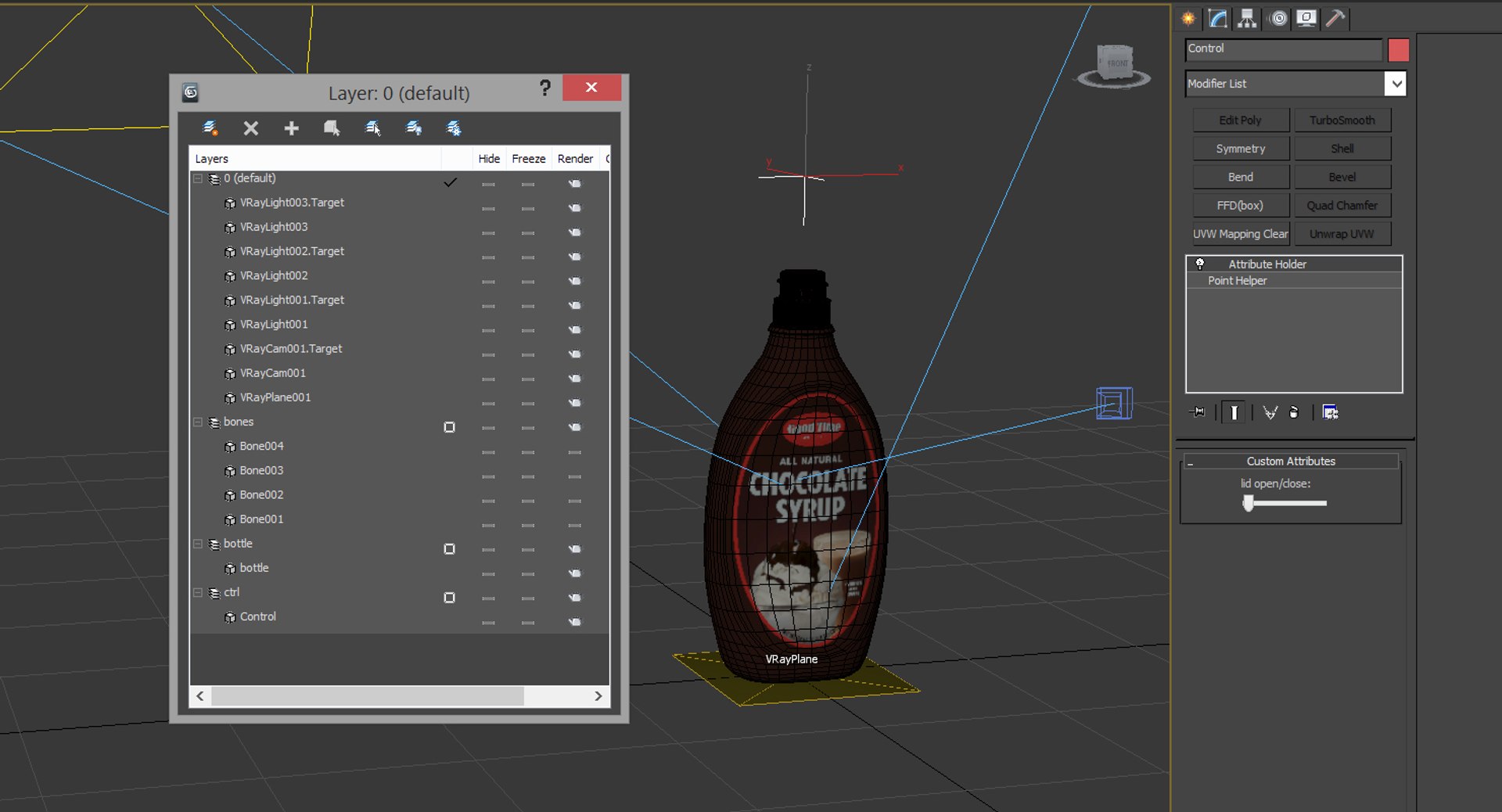Click the Unwrap UVW button
Image resolution: width=1502 pixels, height=812 pixels.
click(x=1342, y=234)
